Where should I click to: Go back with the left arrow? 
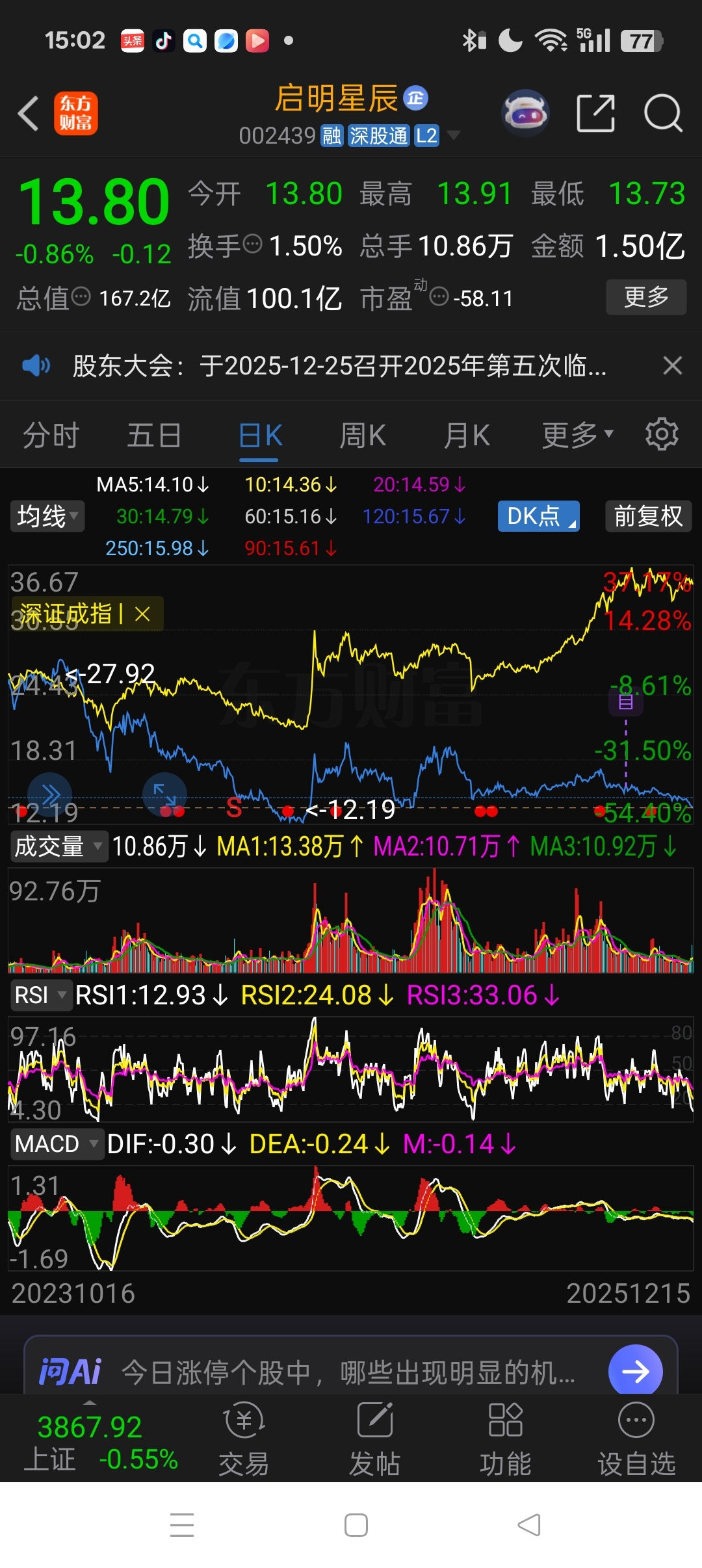29,114
